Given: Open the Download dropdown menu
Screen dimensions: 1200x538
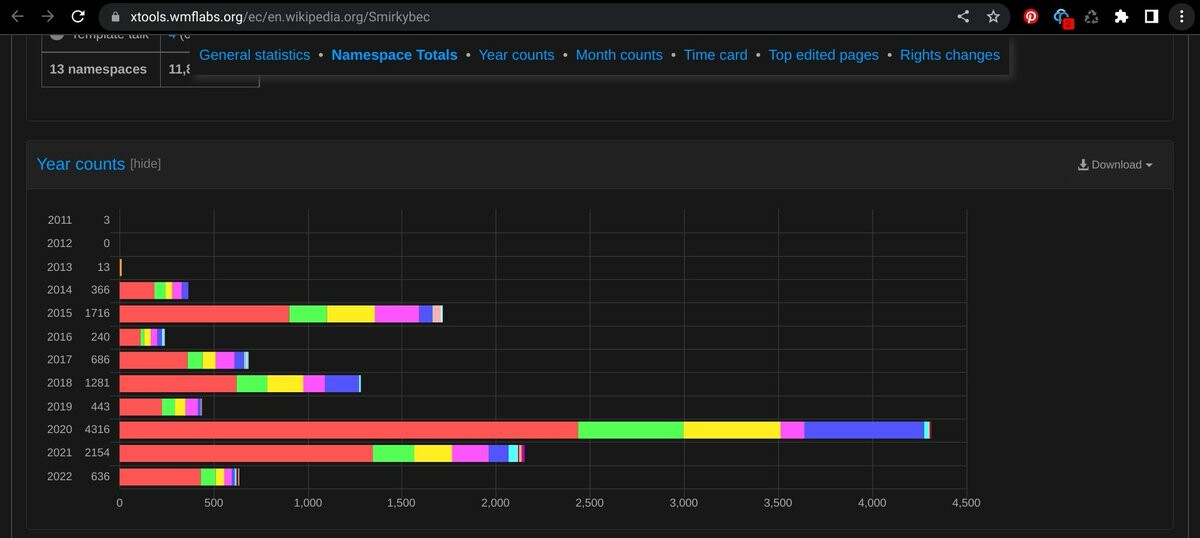Looking at the screenshot, I should tap(1115, 165).
